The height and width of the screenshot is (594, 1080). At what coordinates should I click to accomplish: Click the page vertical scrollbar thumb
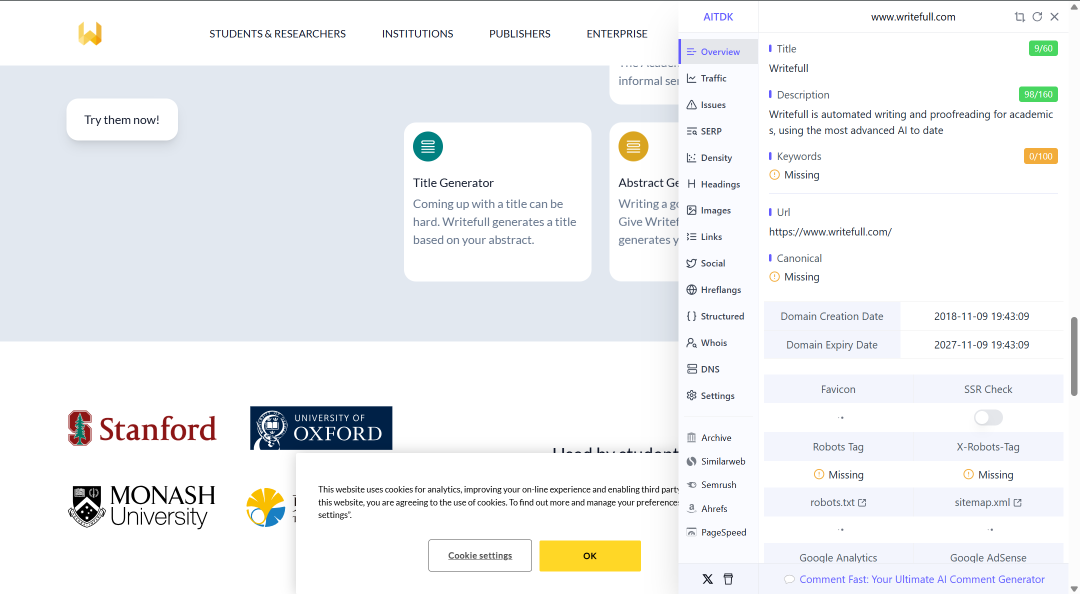[1074, 356]
